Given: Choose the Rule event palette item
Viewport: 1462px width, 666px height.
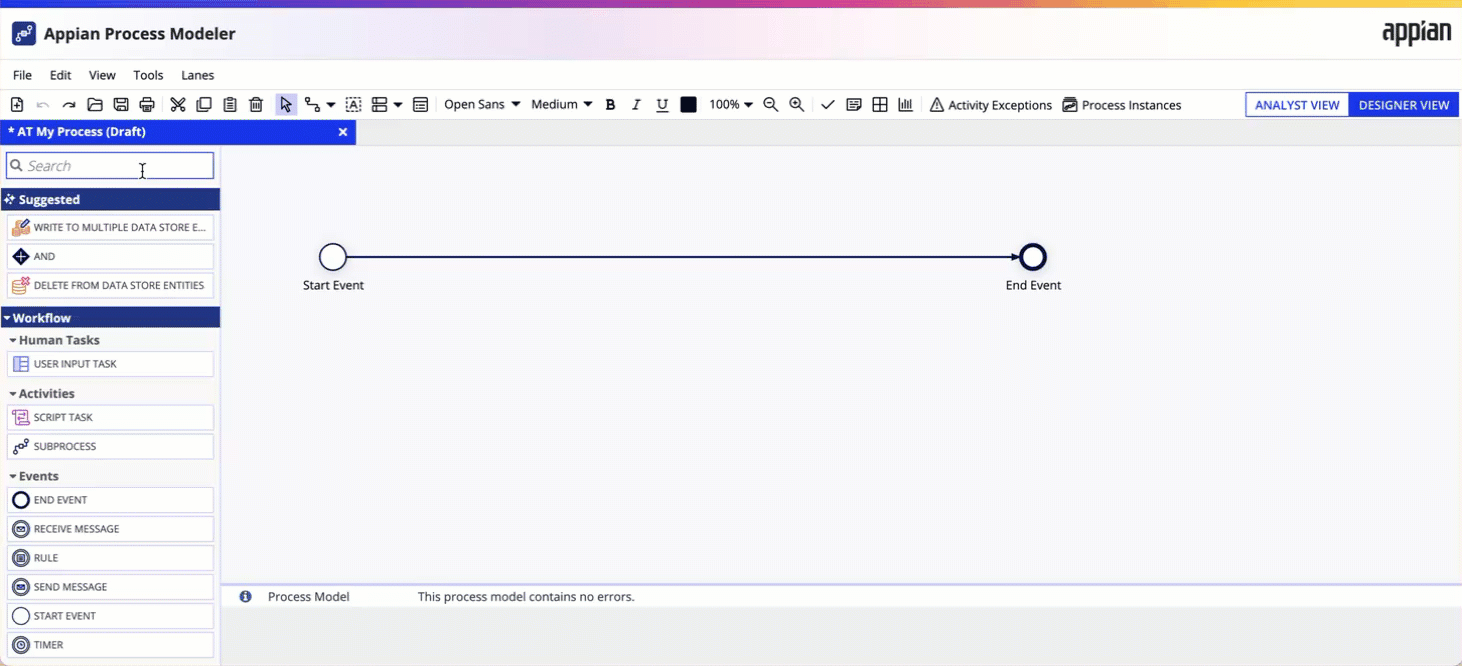Looking at the screenshot, I should (110, 558).
